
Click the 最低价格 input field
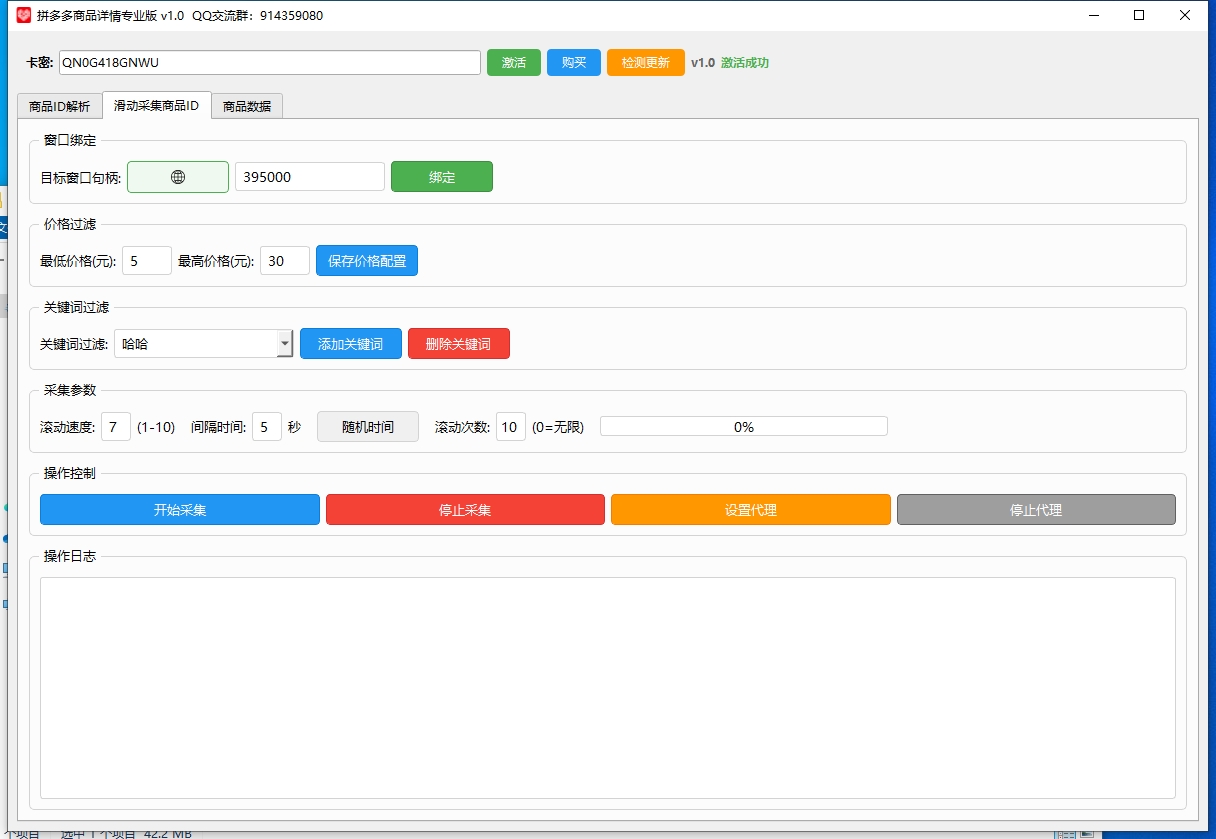point(147,261)
